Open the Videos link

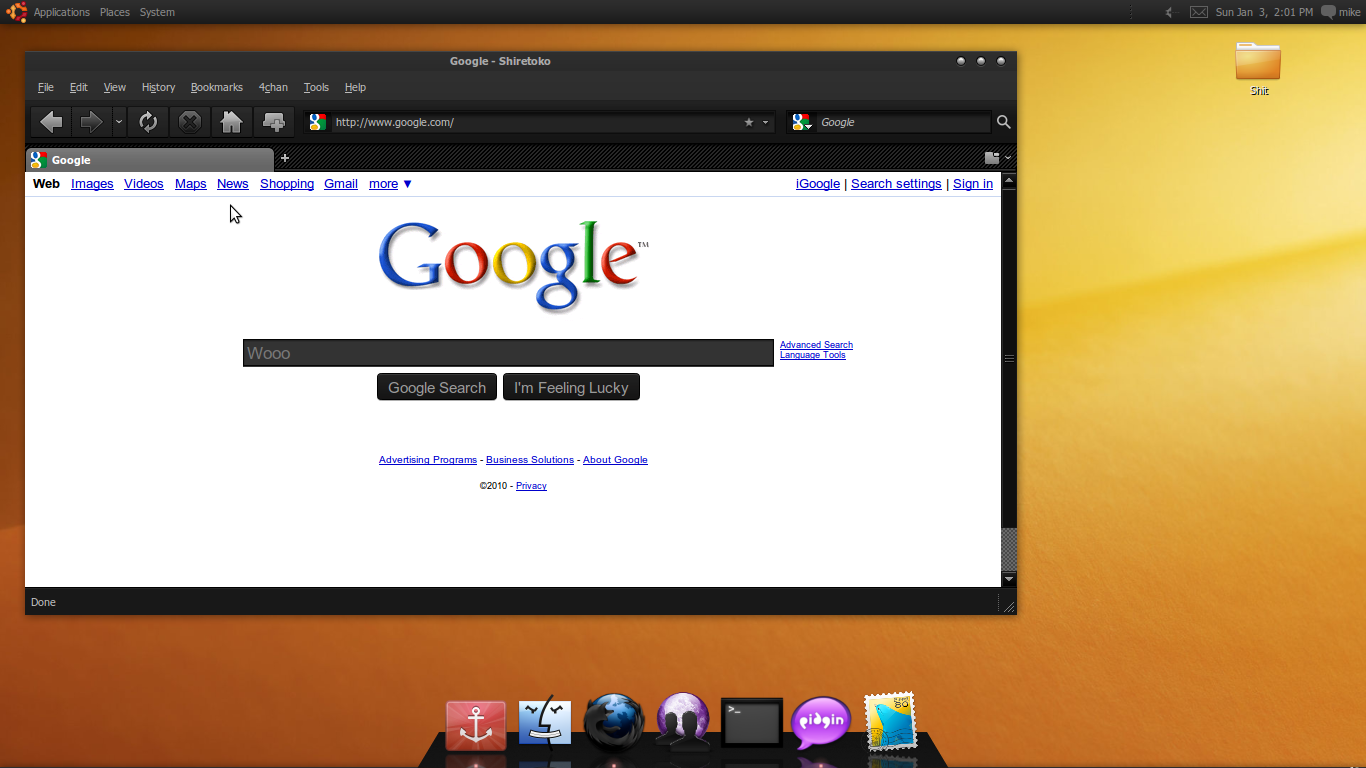coord(144,184)
